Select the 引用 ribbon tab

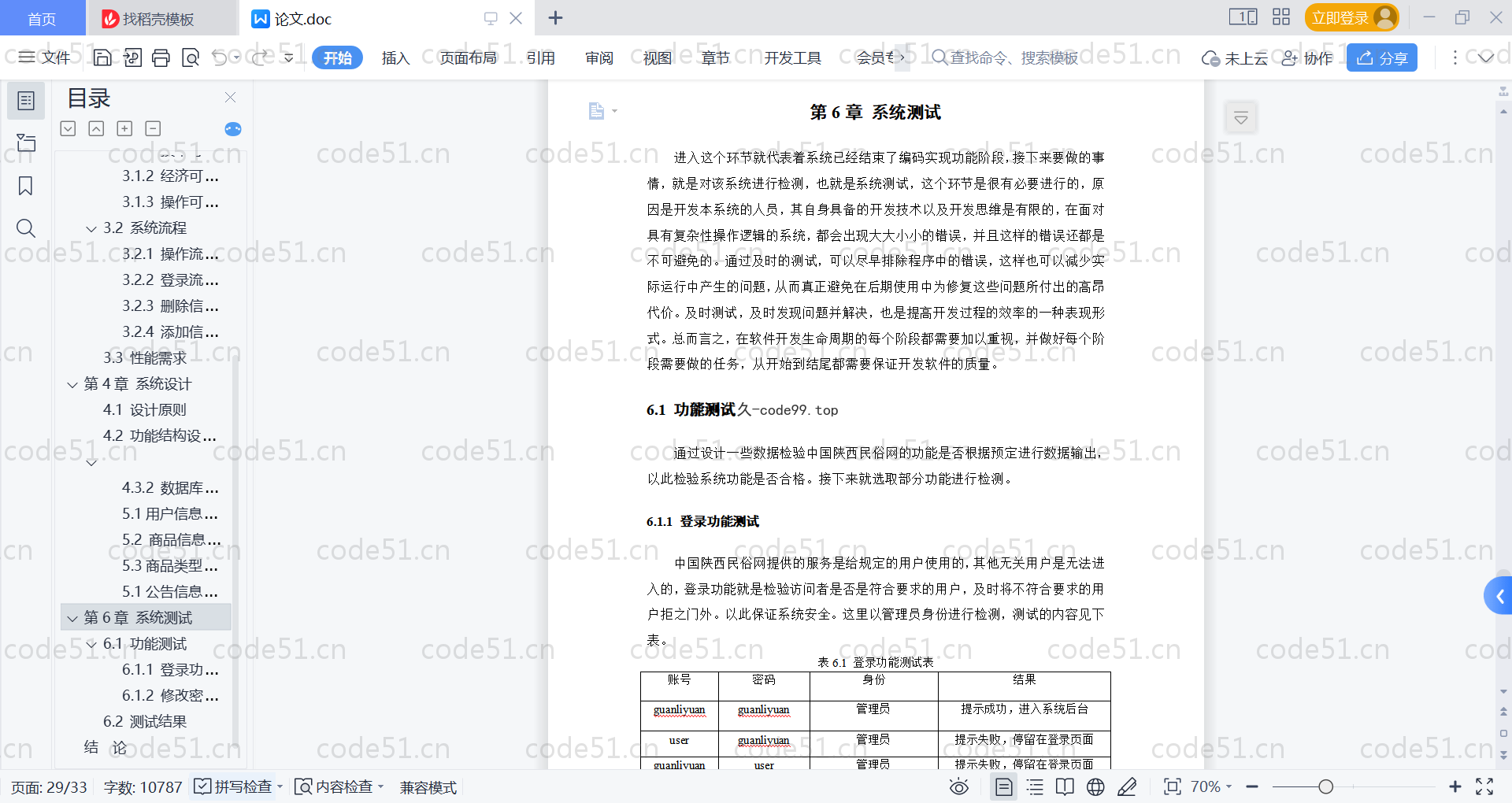point(541,57)
